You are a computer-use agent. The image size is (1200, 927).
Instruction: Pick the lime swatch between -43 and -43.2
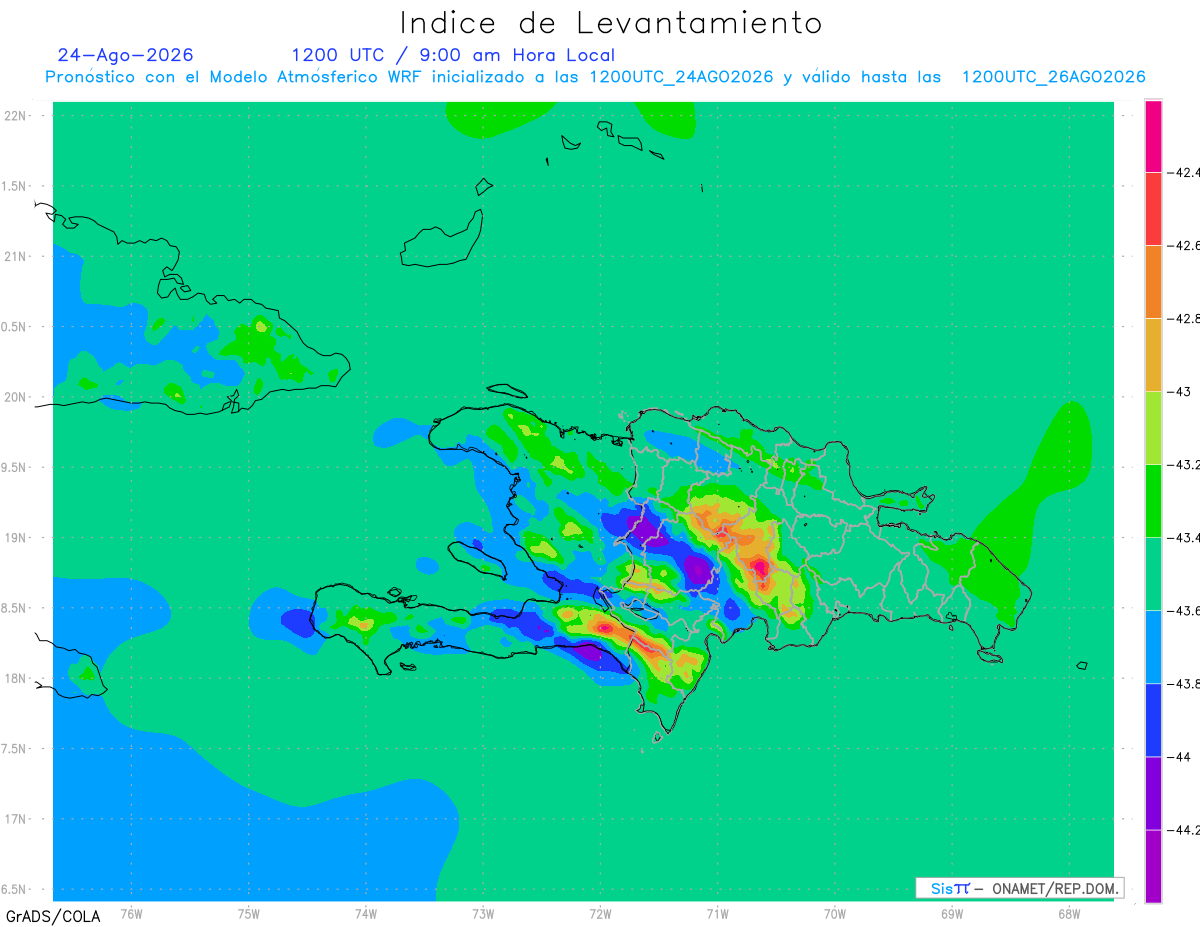[x=1153, y=428]
